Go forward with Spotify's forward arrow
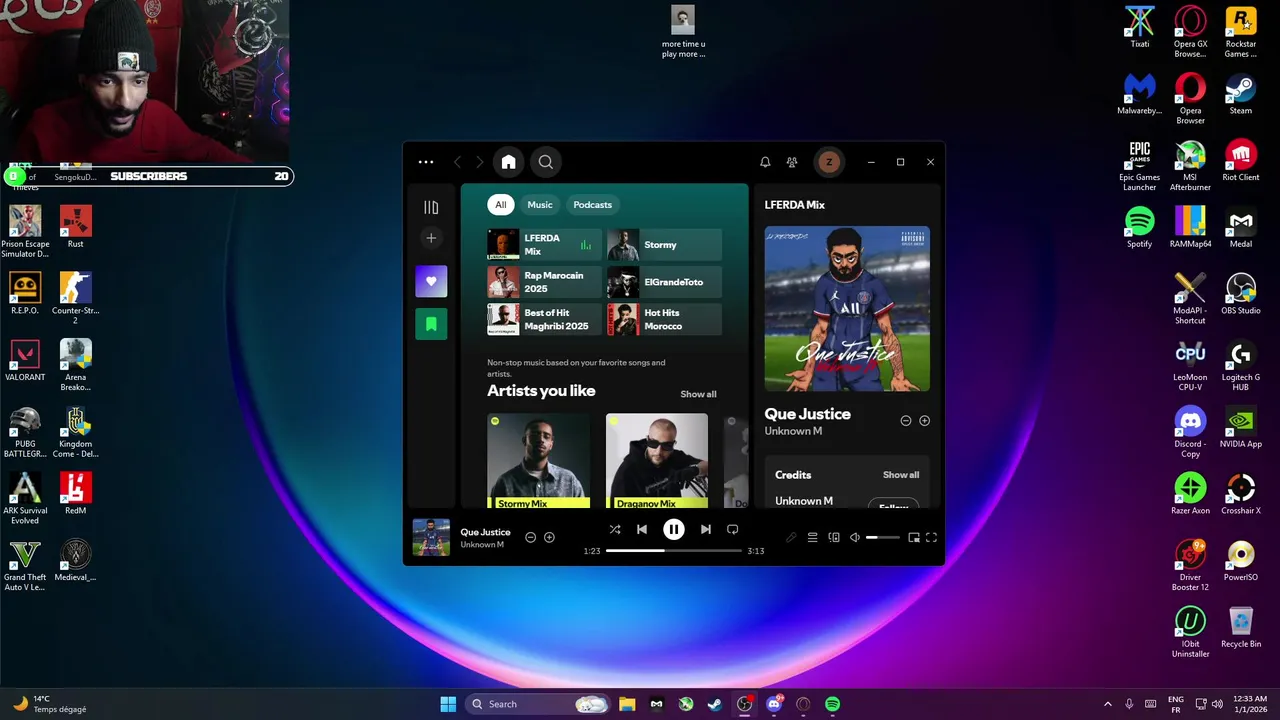The image size is (1280, 720). coord(479,162)
